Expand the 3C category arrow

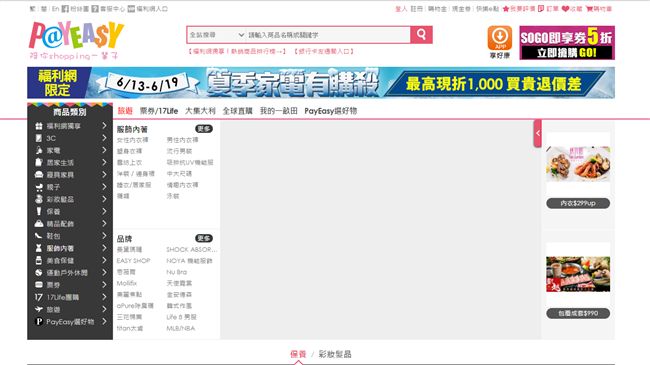[104, 138]
